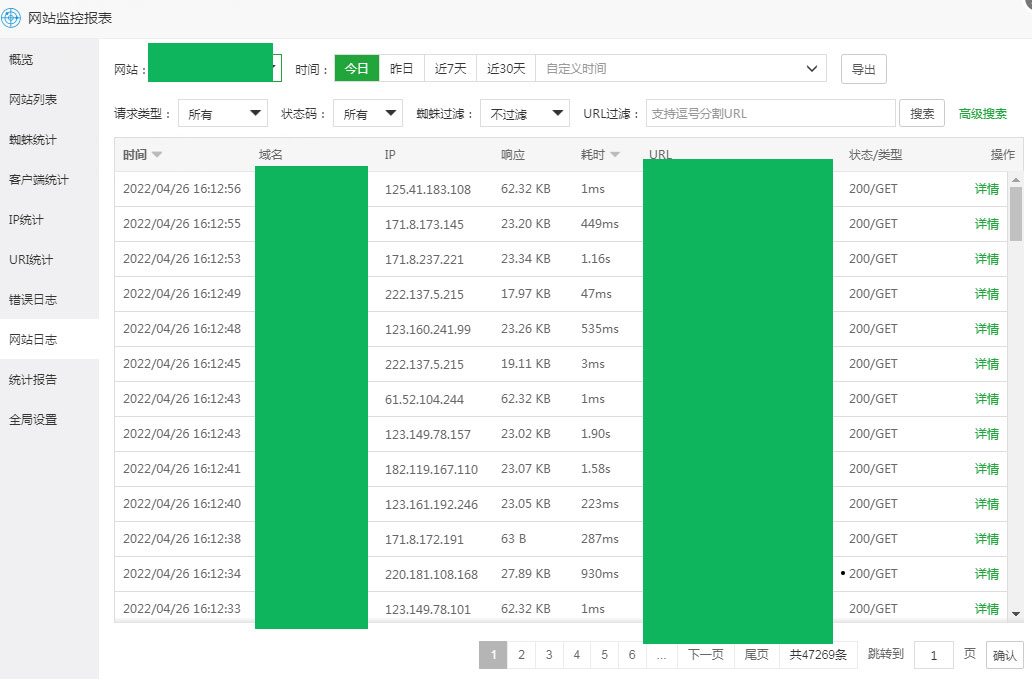1032x679 pixels.
Task: Open 详情 for the 16:12:55 row
Action: pos(987,224)
